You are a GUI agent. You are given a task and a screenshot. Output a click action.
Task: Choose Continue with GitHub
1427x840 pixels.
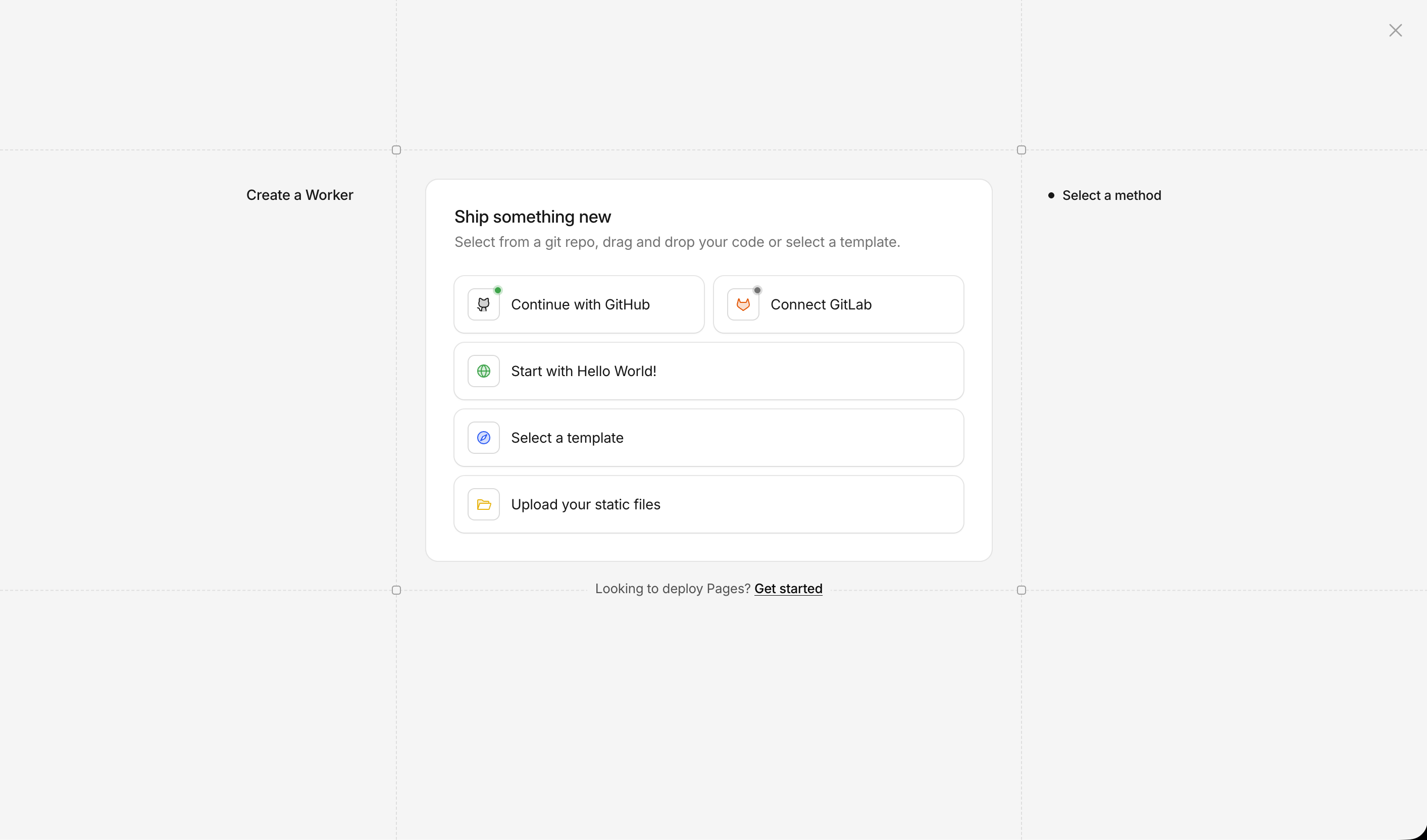[580, 304]
